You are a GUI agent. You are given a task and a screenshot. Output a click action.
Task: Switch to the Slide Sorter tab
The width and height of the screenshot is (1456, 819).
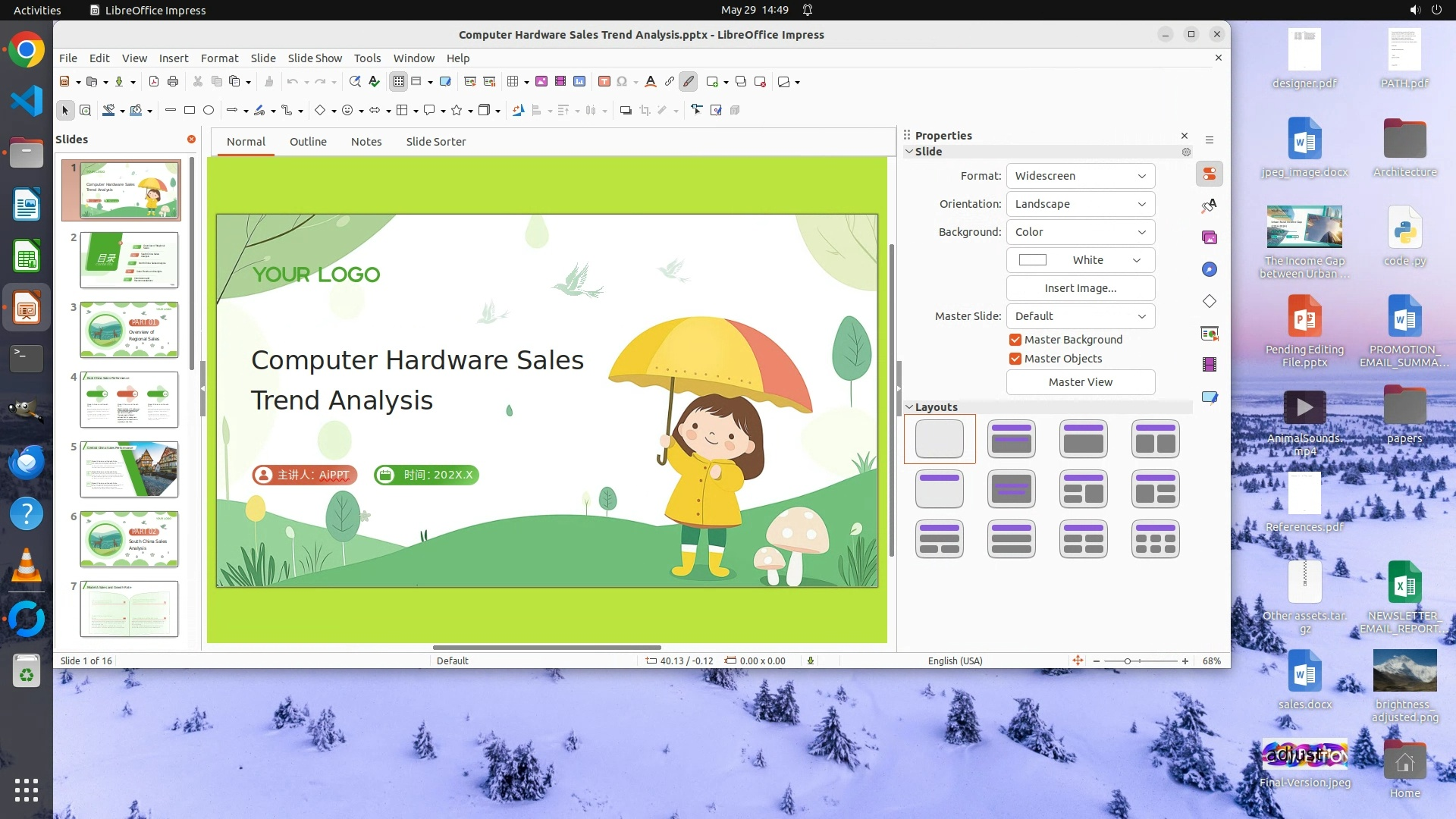pyautogui.click(x=435, y=142)
